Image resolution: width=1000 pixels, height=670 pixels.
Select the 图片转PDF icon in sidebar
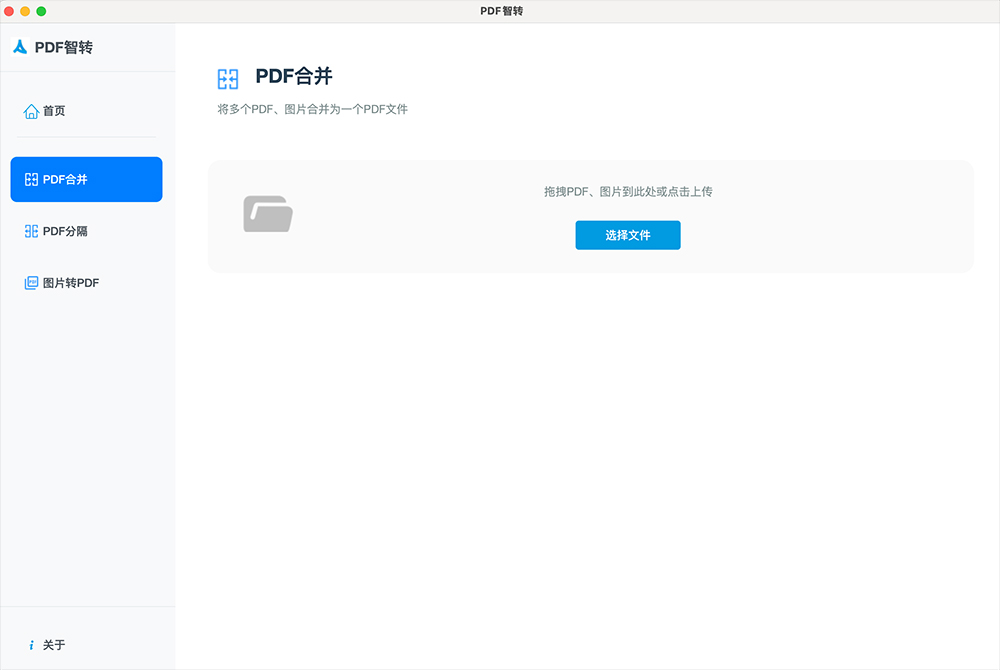click(x=30, y=283)
